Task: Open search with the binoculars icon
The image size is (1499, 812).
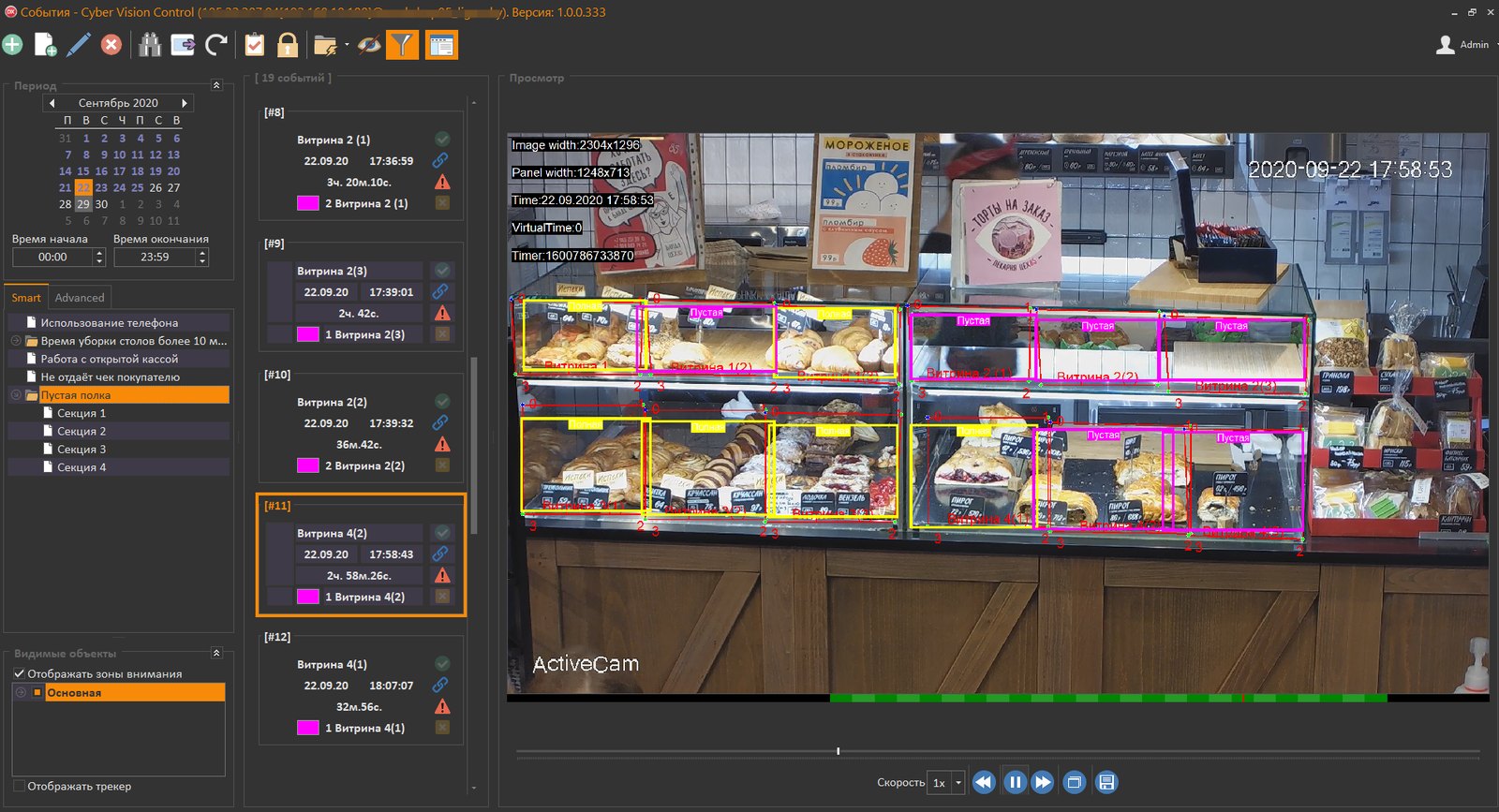Action: click(150, 44)
